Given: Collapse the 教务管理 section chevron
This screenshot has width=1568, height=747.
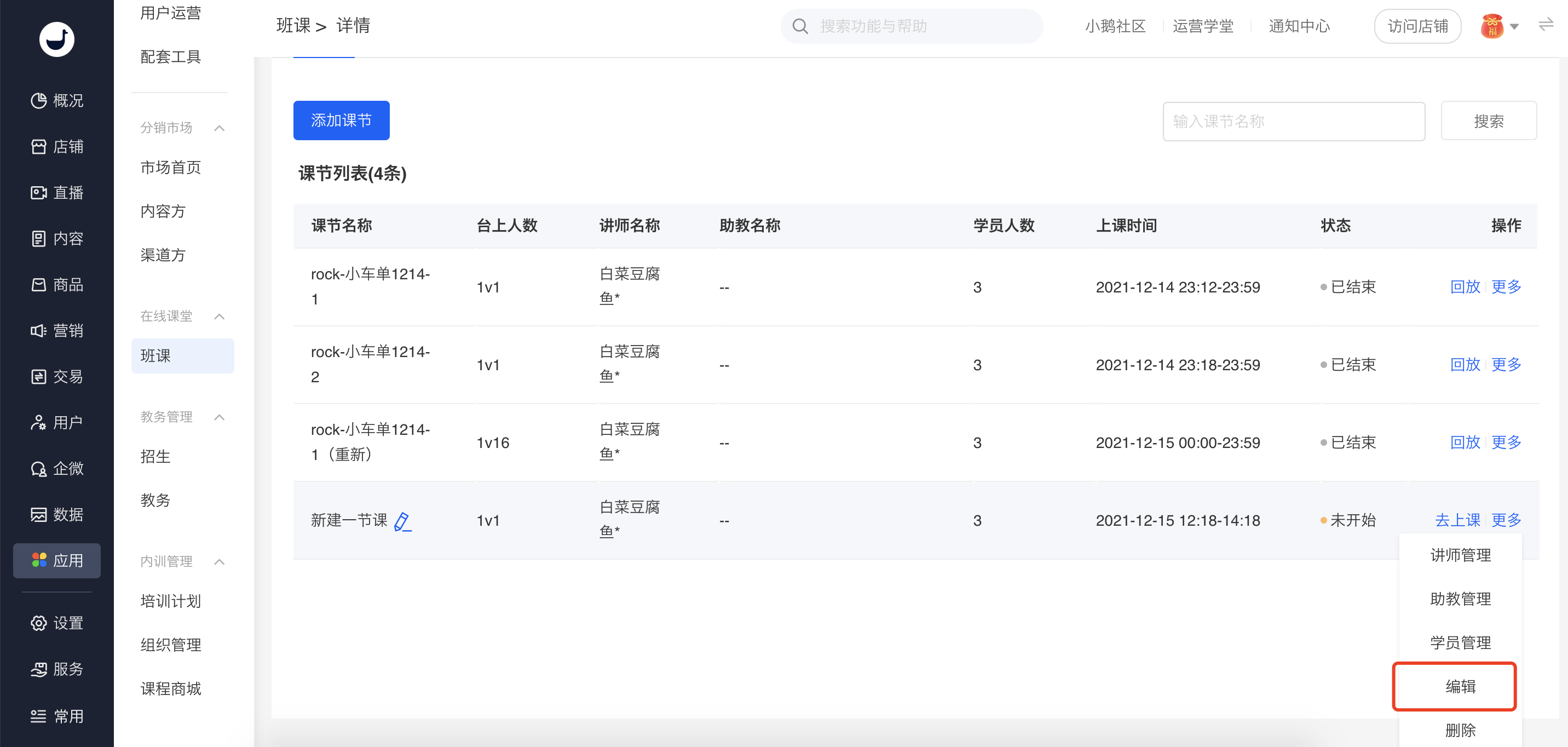Looking at the screenshot, I should click(220, 417).
